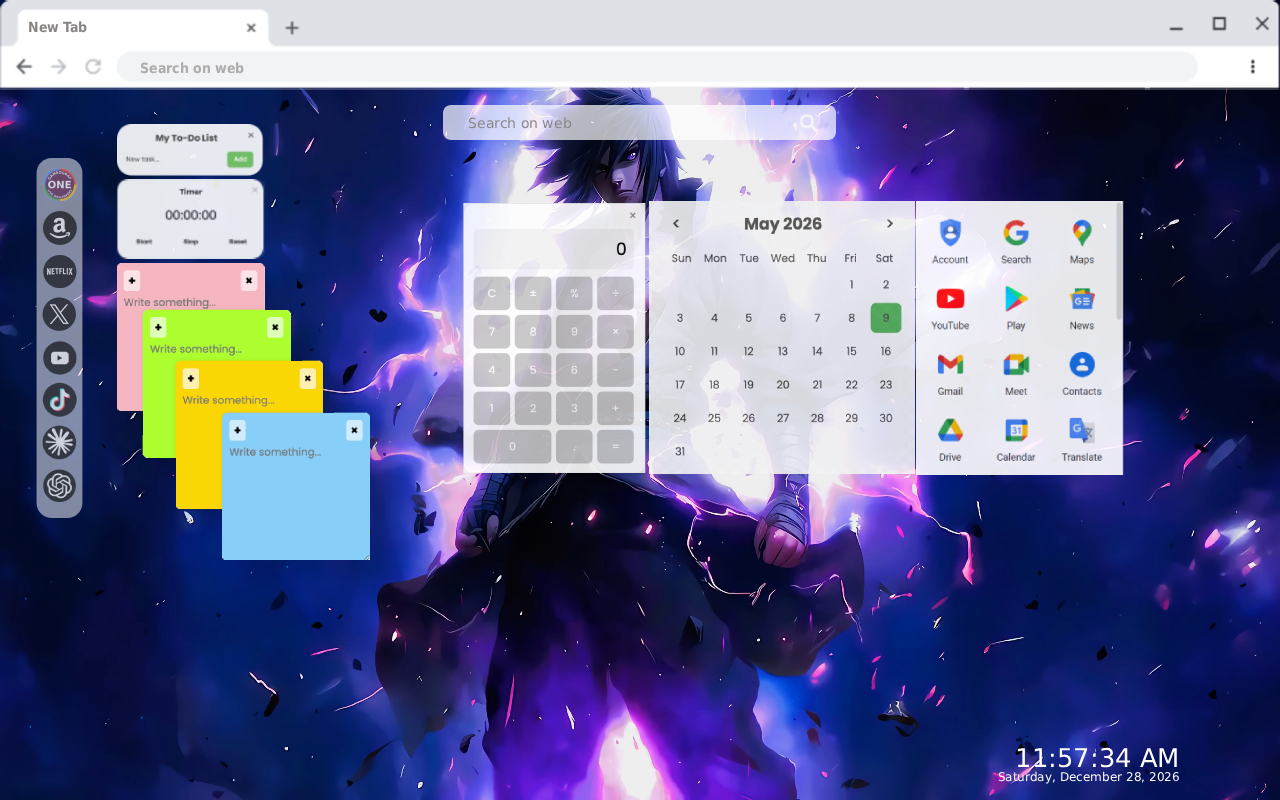This screenshot has height=800, width=1280.
Task: Close the calculator widget
Action: click(x=632, y=215)
